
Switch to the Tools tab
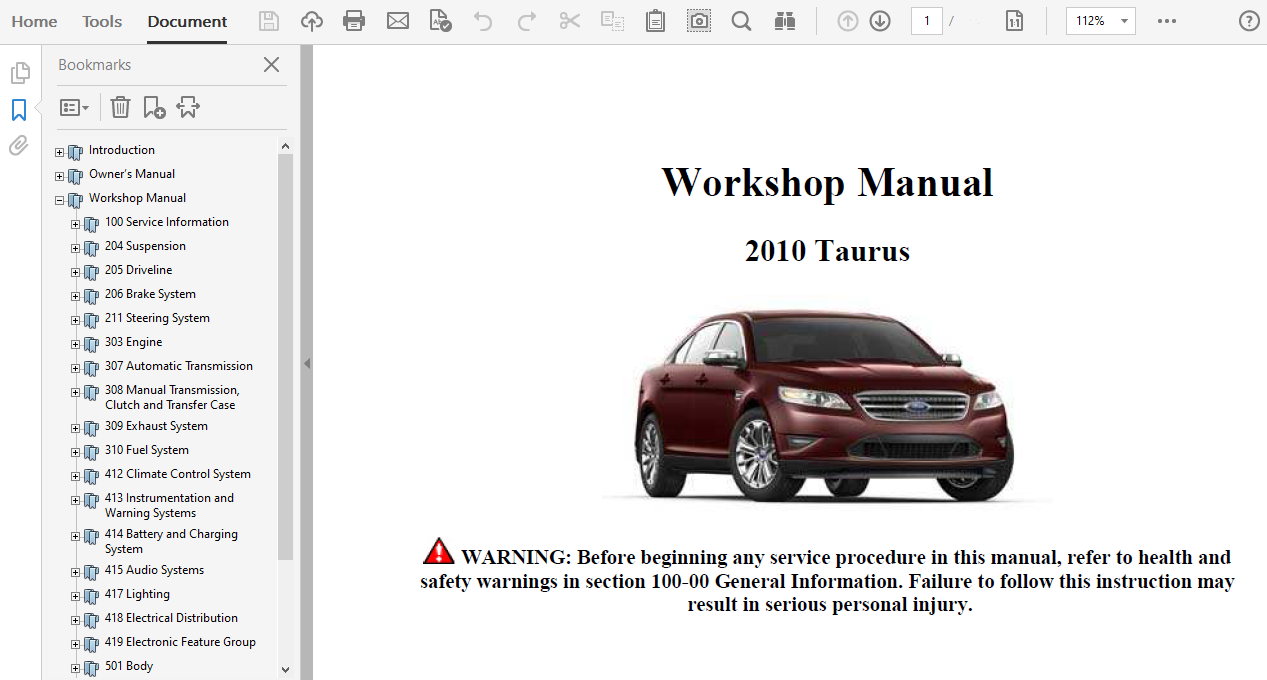(x=102, y=21)
